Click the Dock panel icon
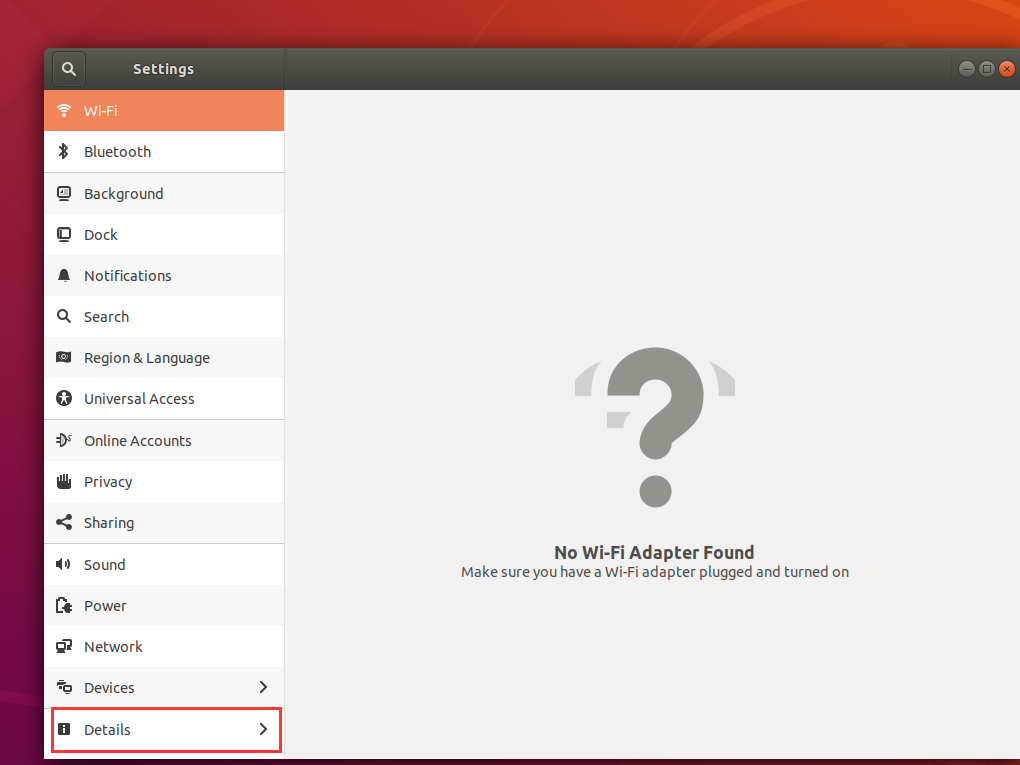This screenshot has height=765, width=1020. click(64, 234)
